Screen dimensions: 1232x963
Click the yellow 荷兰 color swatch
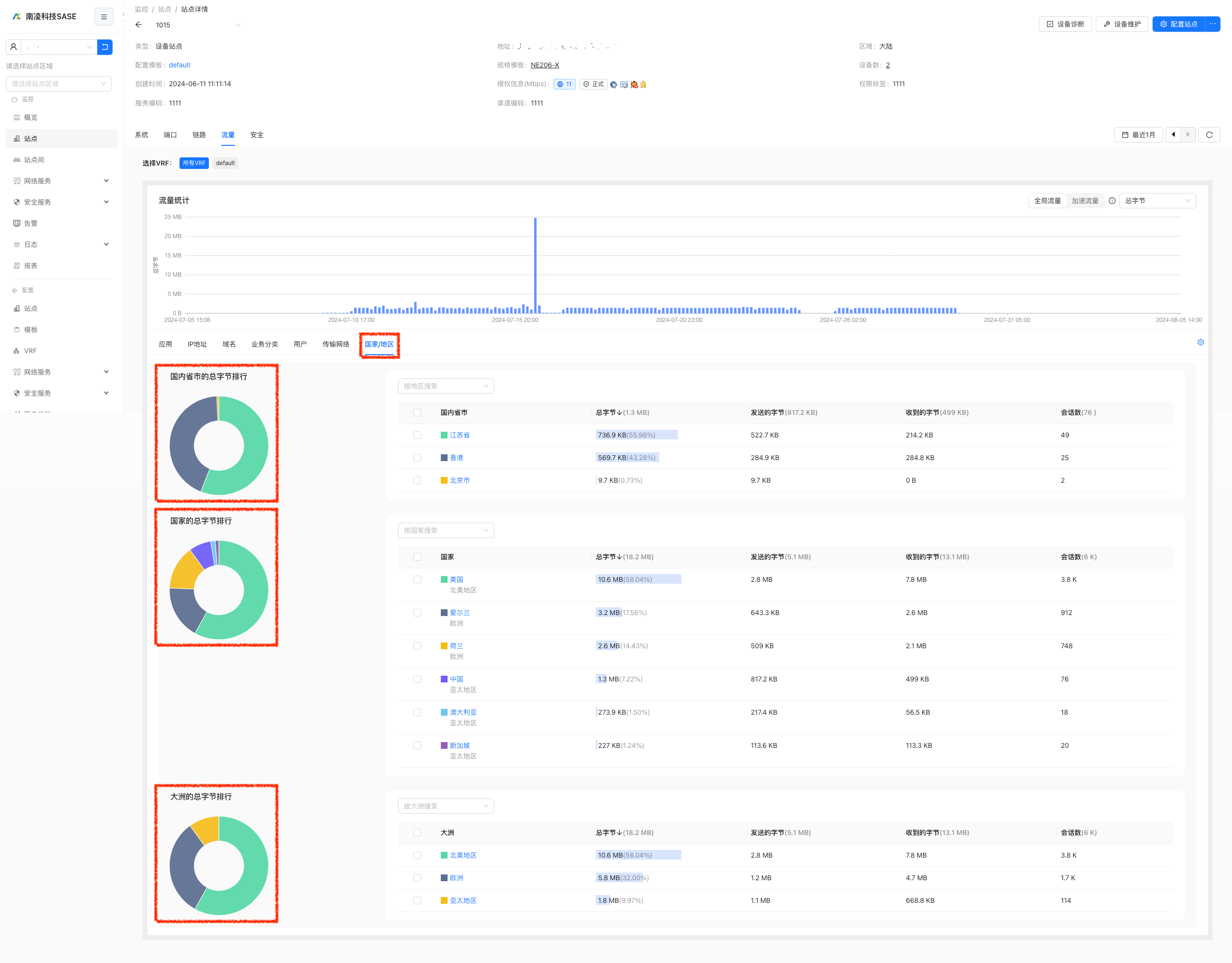tap(444, 646)
